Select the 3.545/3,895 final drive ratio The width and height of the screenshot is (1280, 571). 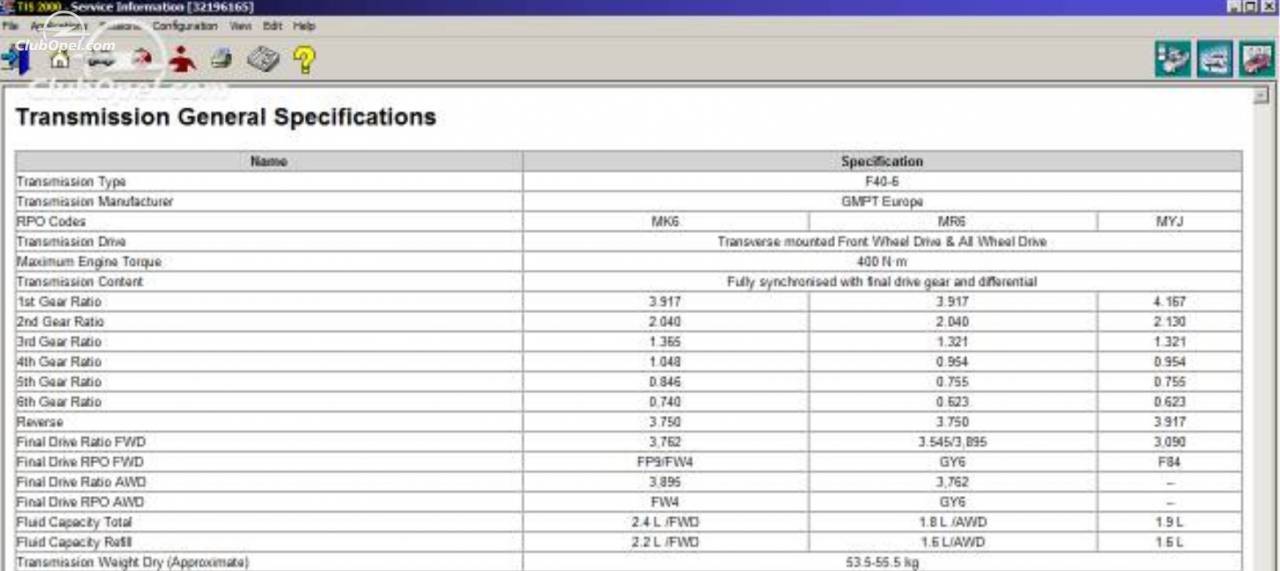pos(953,442)
